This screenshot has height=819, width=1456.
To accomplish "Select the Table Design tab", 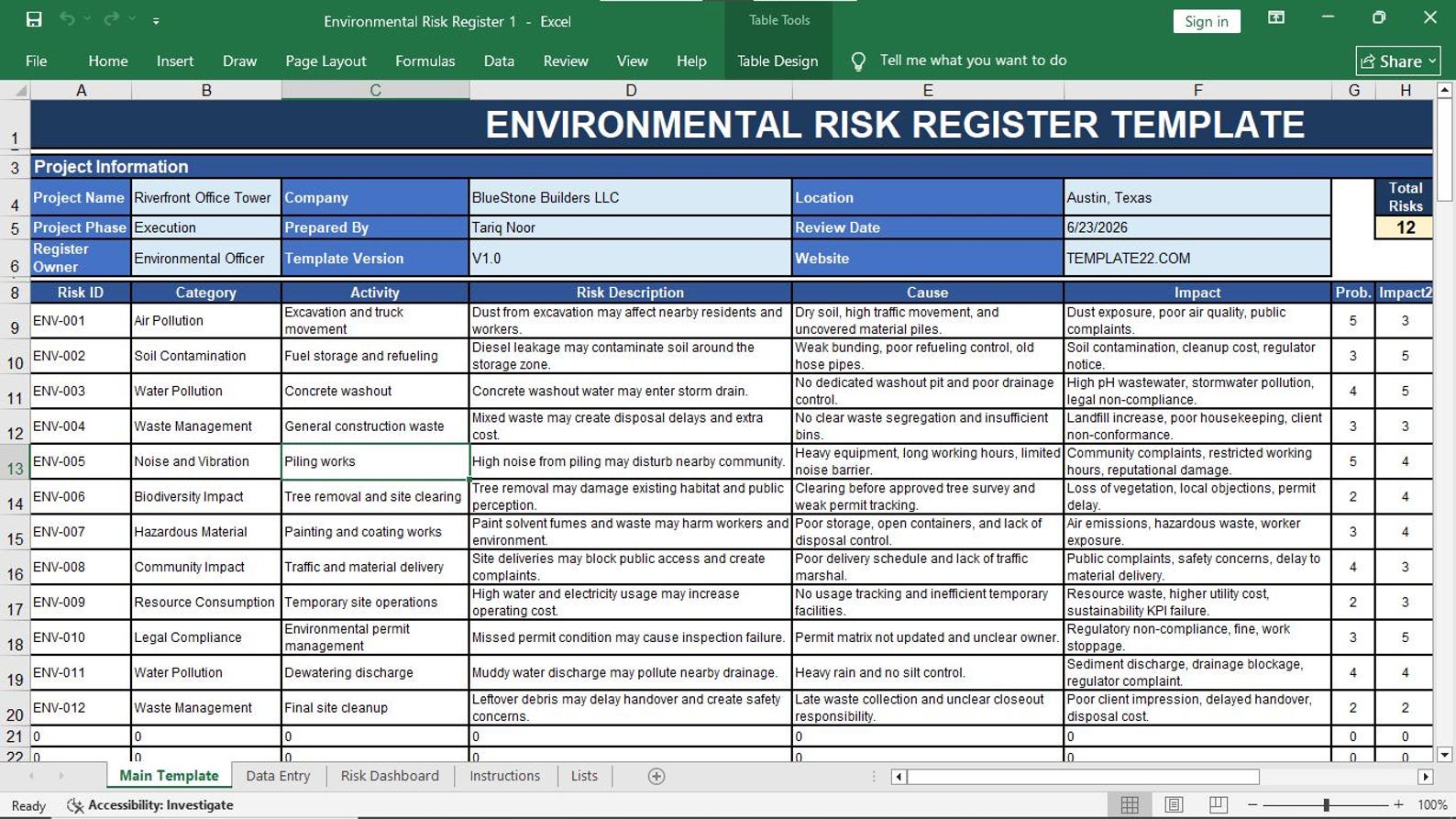I will tap(778, 61).
